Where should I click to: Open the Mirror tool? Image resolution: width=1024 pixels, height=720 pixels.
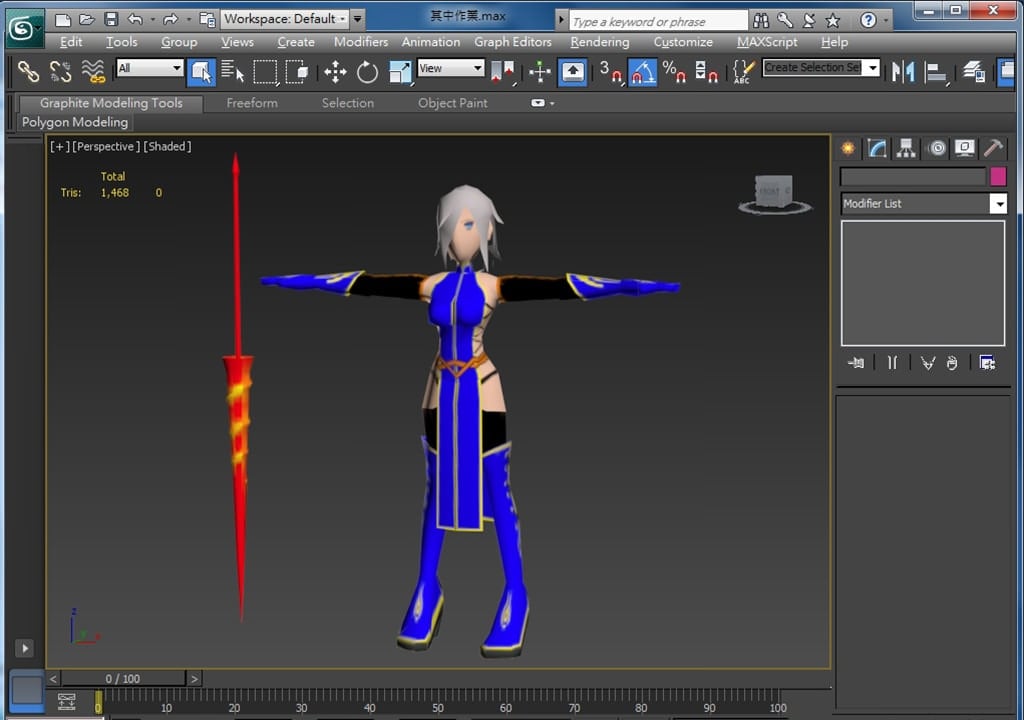(x=903, y=71)
